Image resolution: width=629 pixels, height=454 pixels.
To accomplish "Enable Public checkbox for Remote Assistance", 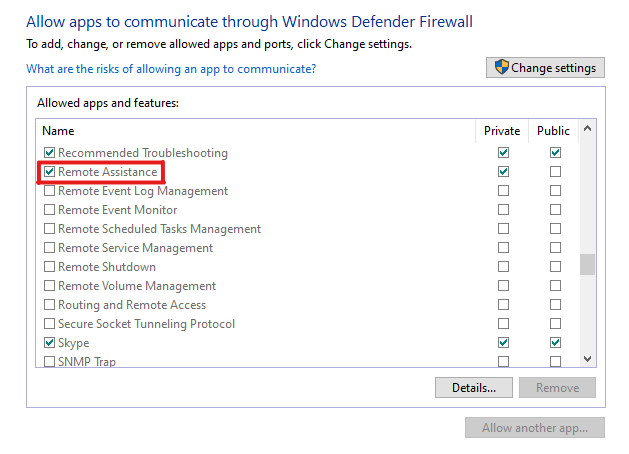I will (555, 172).
